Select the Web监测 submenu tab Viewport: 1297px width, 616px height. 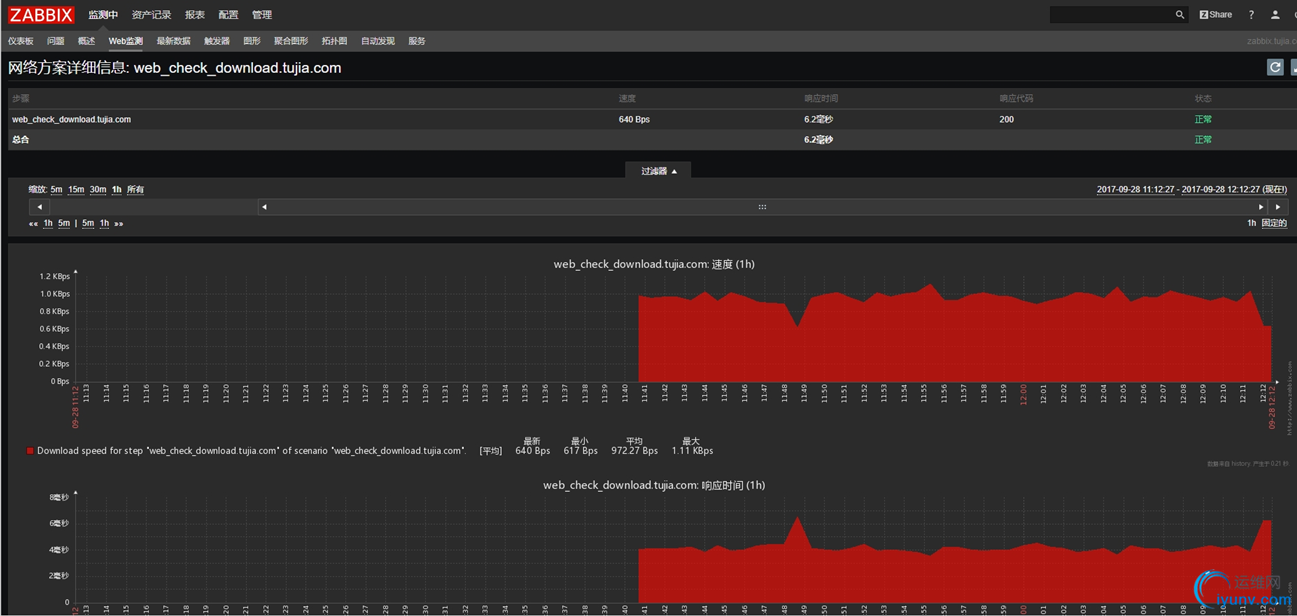(x=126, y=41)
